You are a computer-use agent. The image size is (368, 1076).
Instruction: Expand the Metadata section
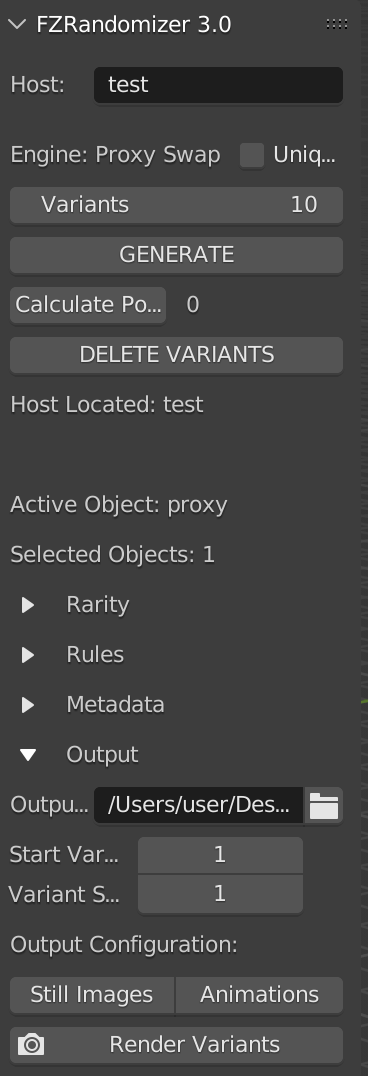(x=28, y=705)
